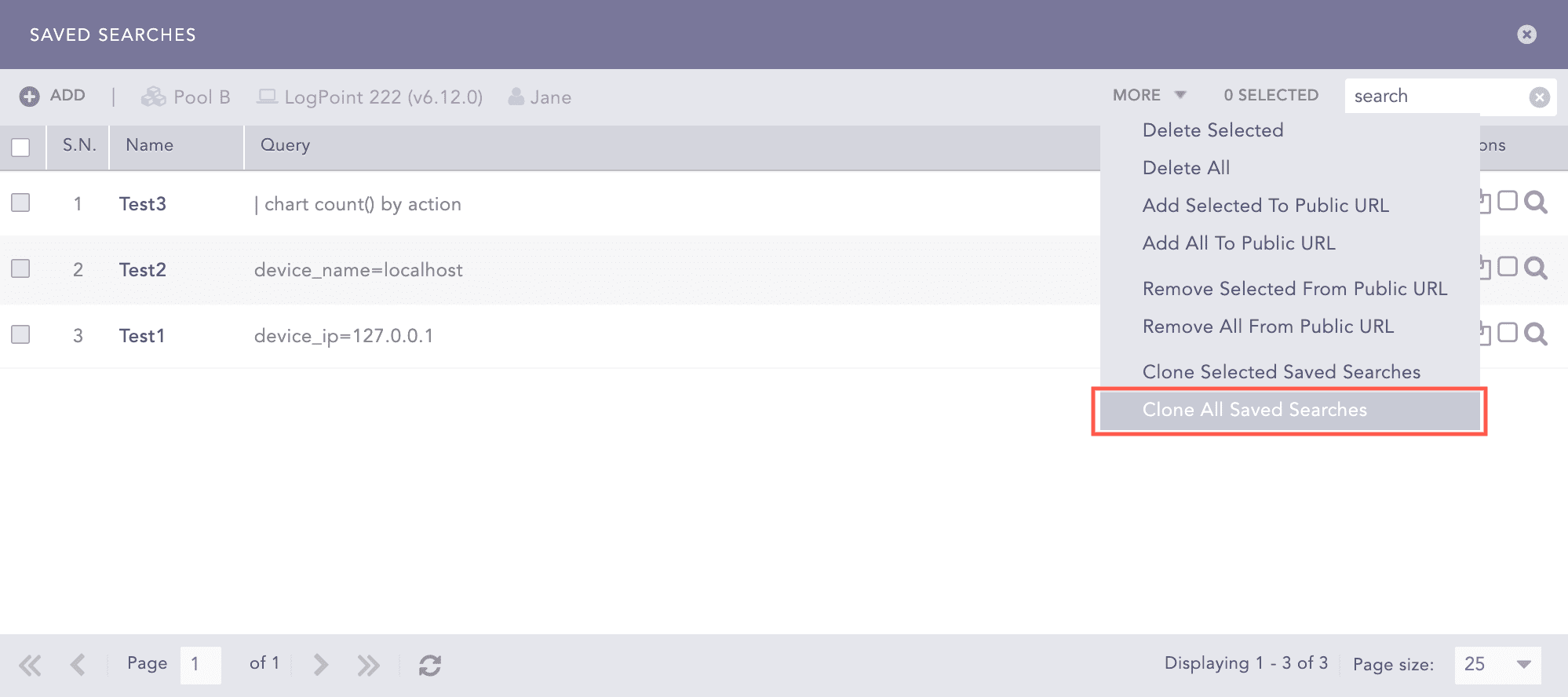Click the search magnifier icon for Test1

tap(1535, 334)
